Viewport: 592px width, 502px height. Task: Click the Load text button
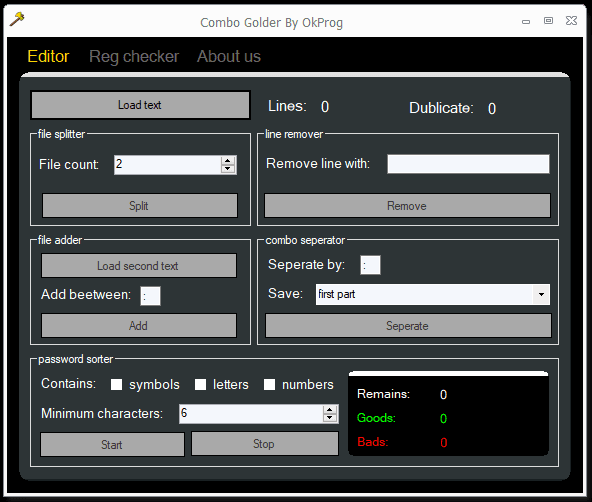click(140, 105)
